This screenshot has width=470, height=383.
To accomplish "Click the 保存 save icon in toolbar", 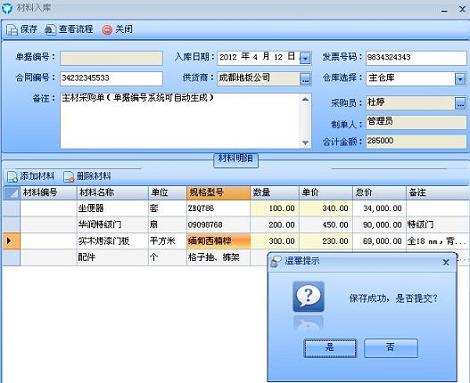I will pyautogui.click(x=12, y=30).
